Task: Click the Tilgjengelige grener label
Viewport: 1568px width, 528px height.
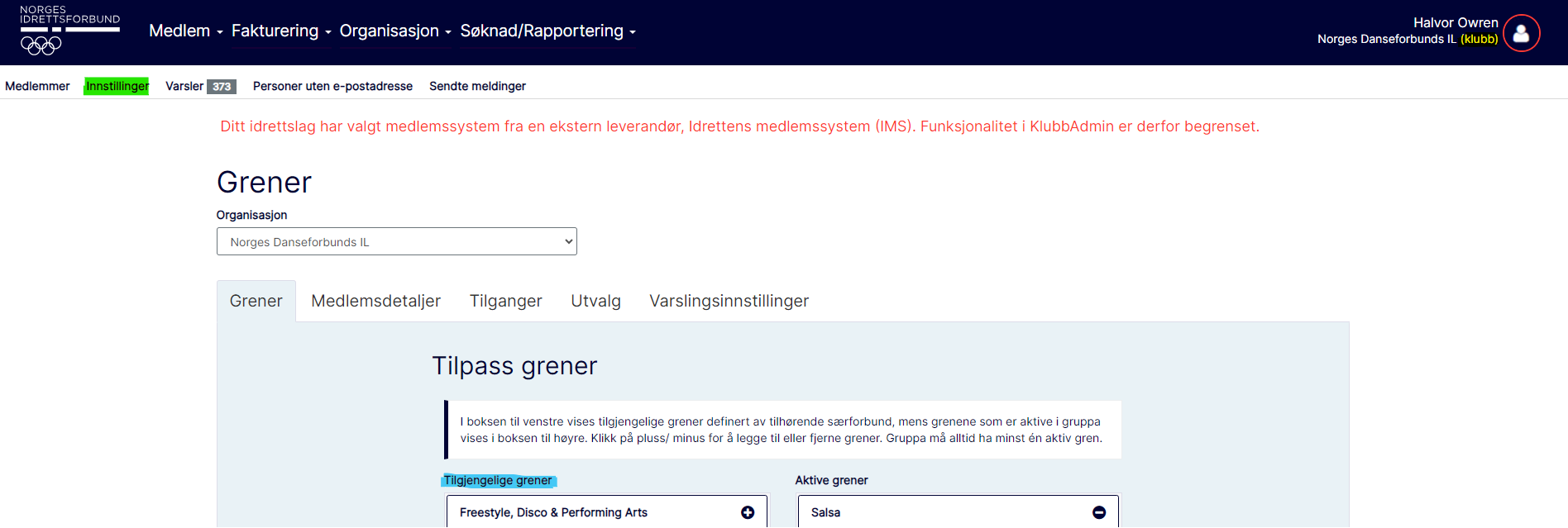Action: coord(498,480)
